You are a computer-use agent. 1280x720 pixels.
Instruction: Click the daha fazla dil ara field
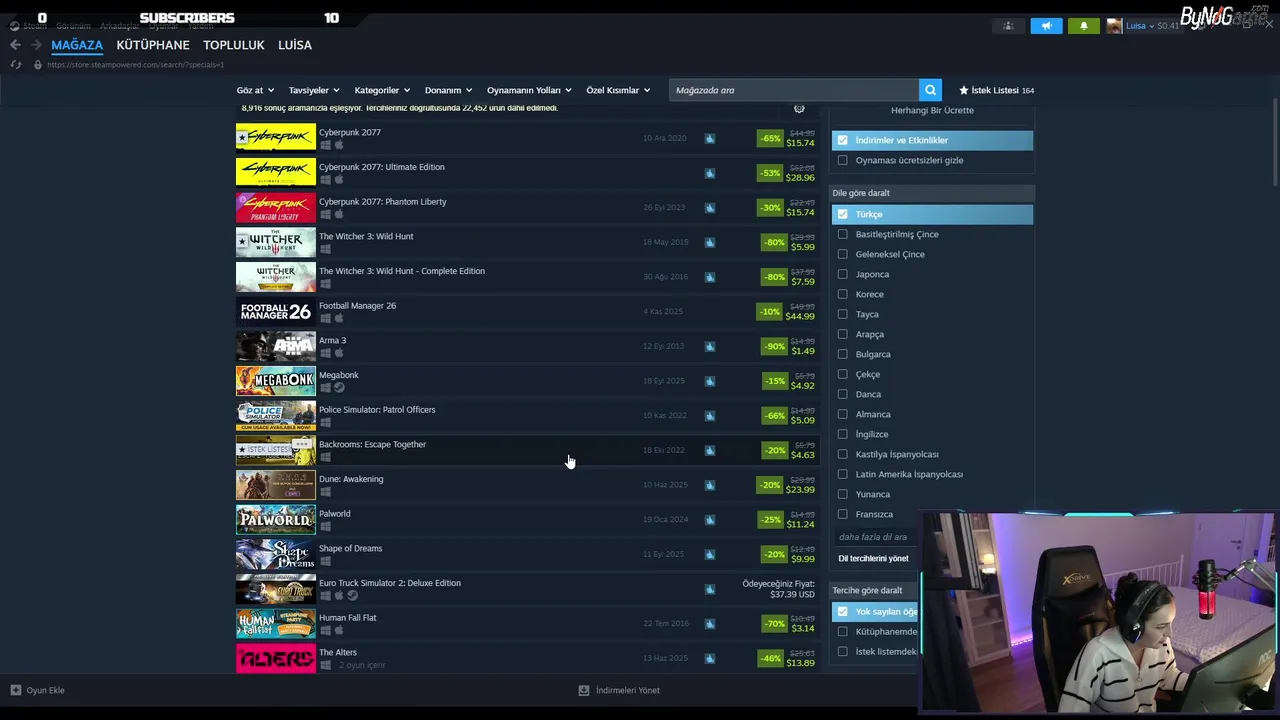coord(876,537)
